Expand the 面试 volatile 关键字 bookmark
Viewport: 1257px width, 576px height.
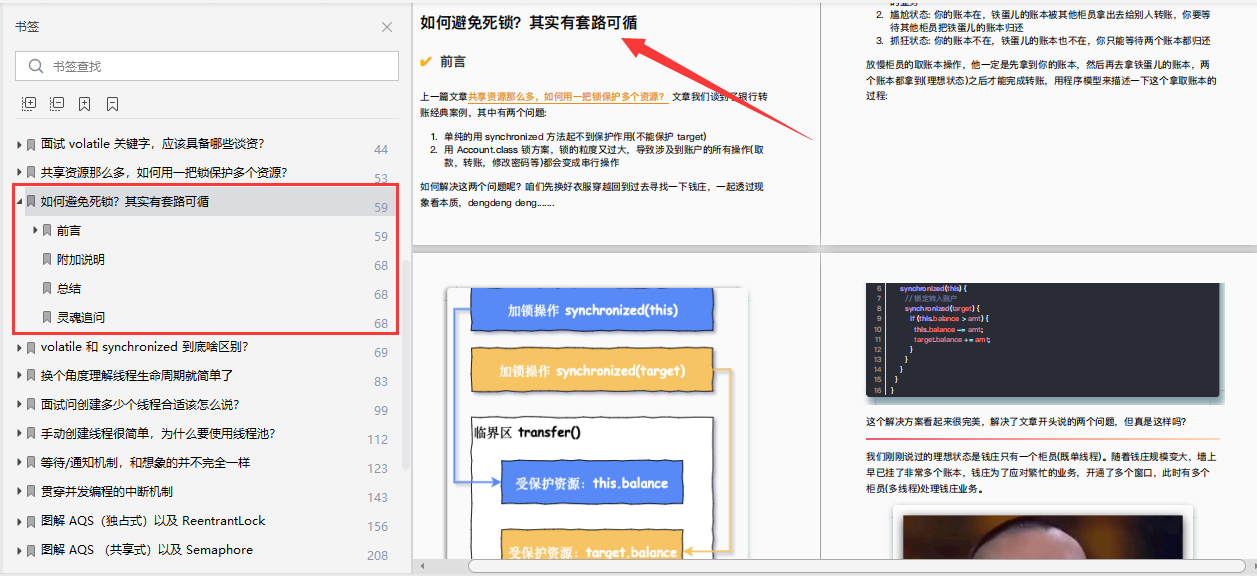[x=19, y=144]
